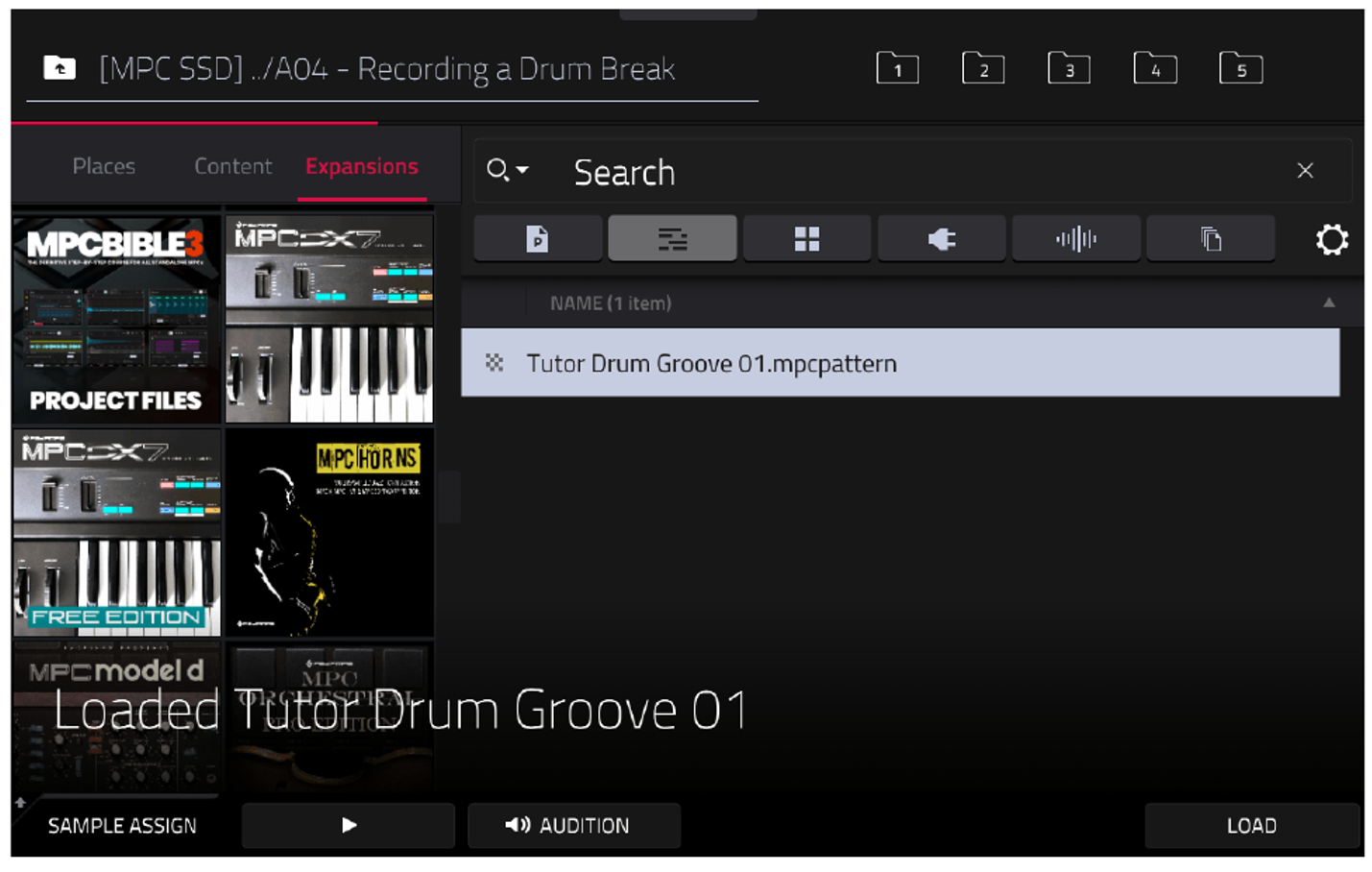1372x872 pixels.
Task: Open folder shortcut 2
Action: (983, 68)
